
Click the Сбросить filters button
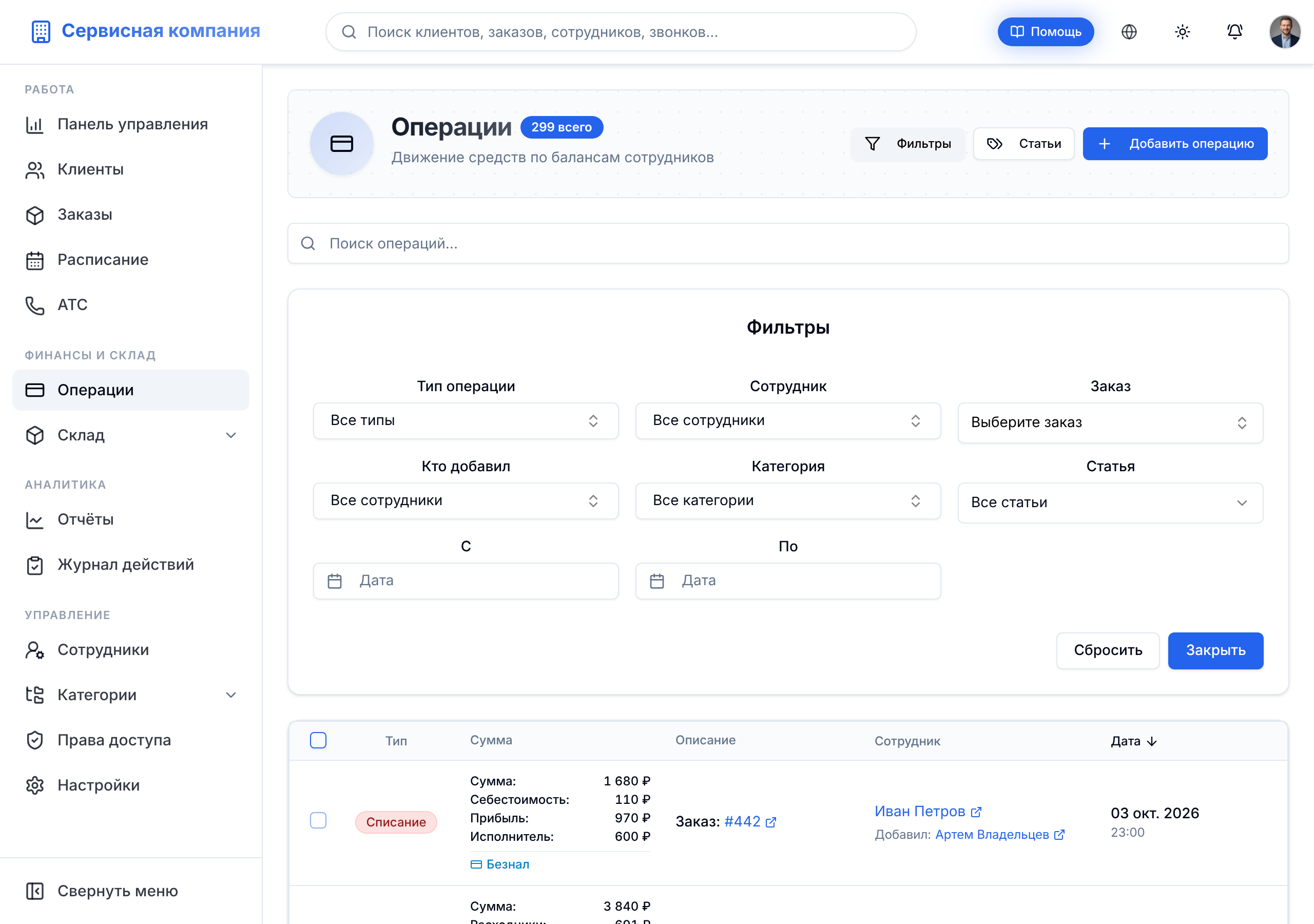point(1107,650)
